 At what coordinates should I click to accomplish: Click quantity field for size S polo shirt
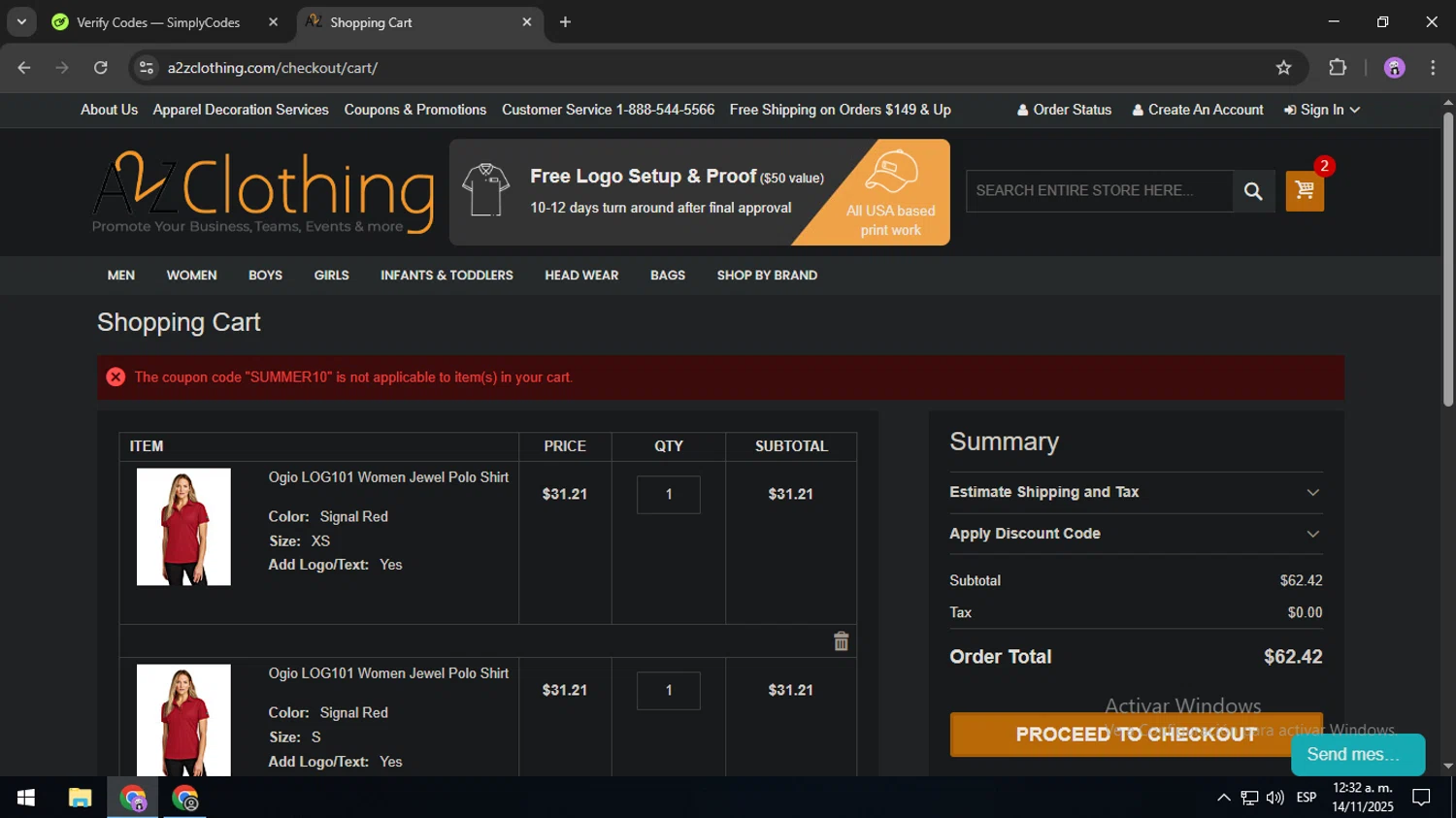click(669, 691)
